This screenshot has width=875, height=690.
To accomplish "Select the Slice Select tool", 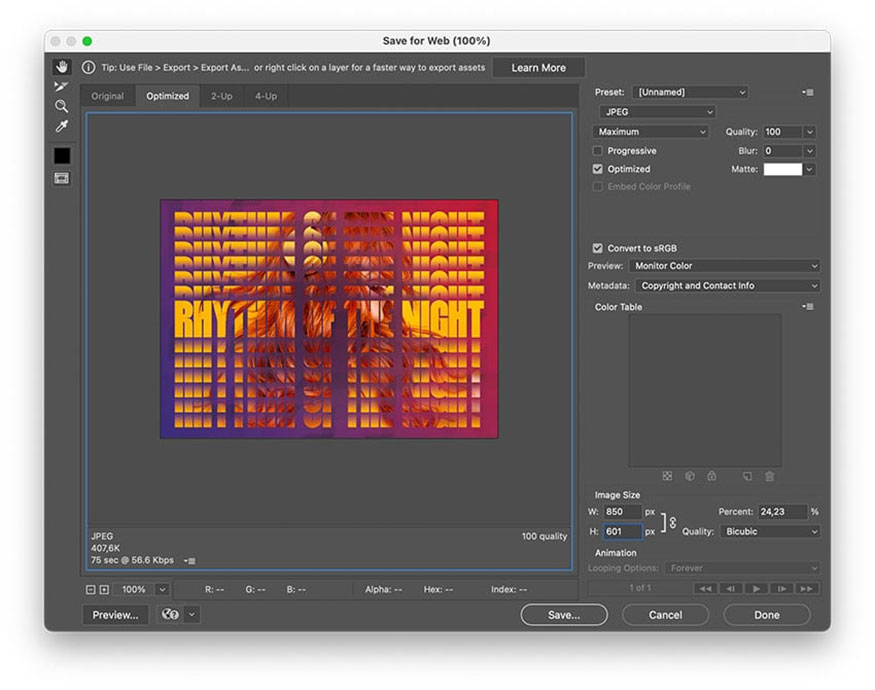I will click(61, 87).
